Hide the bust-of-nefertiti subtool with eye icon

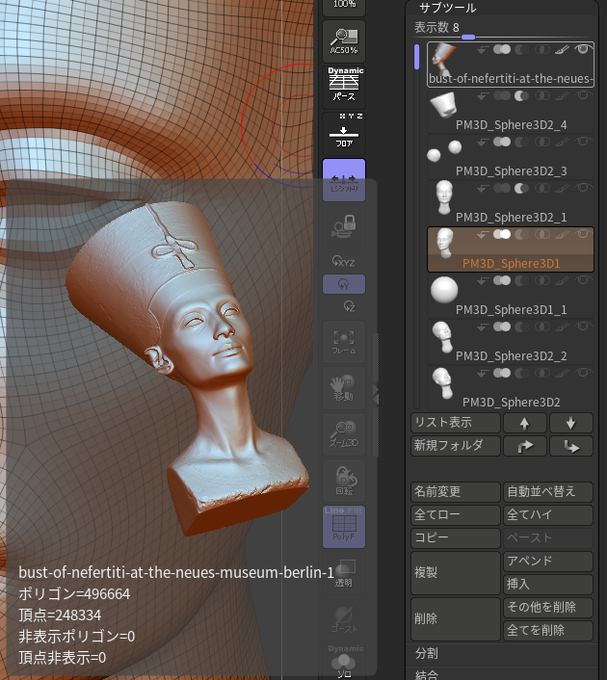point(584,49)
